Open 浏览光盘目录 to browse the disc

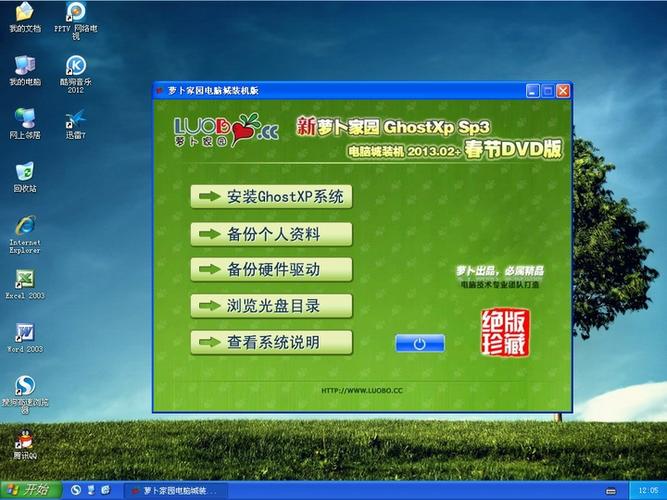click(271, 306)
